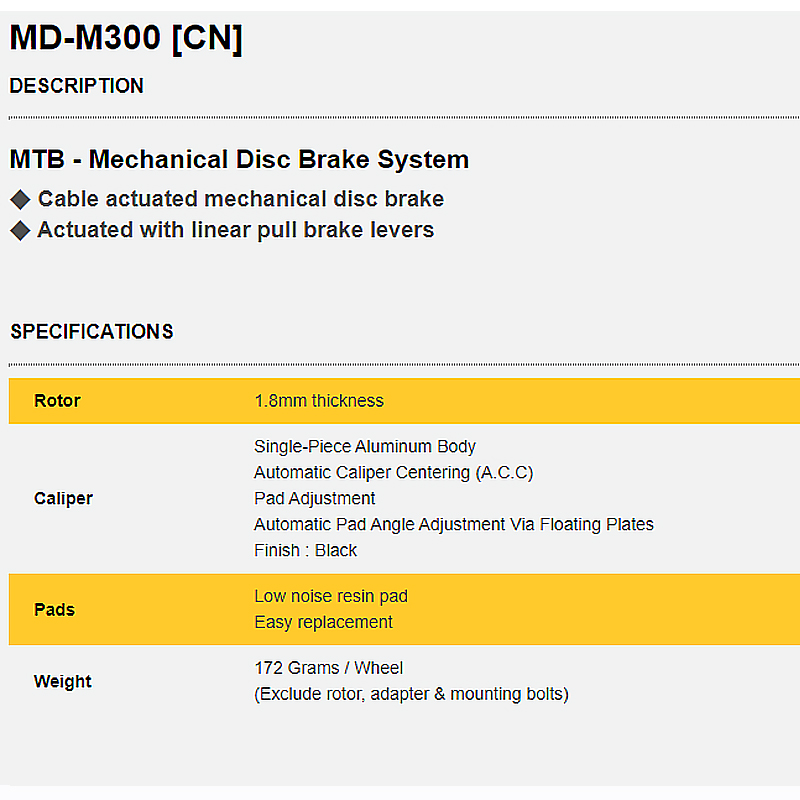Click "Single-Piece Aluminum Body" text

(x=365, y=446)
